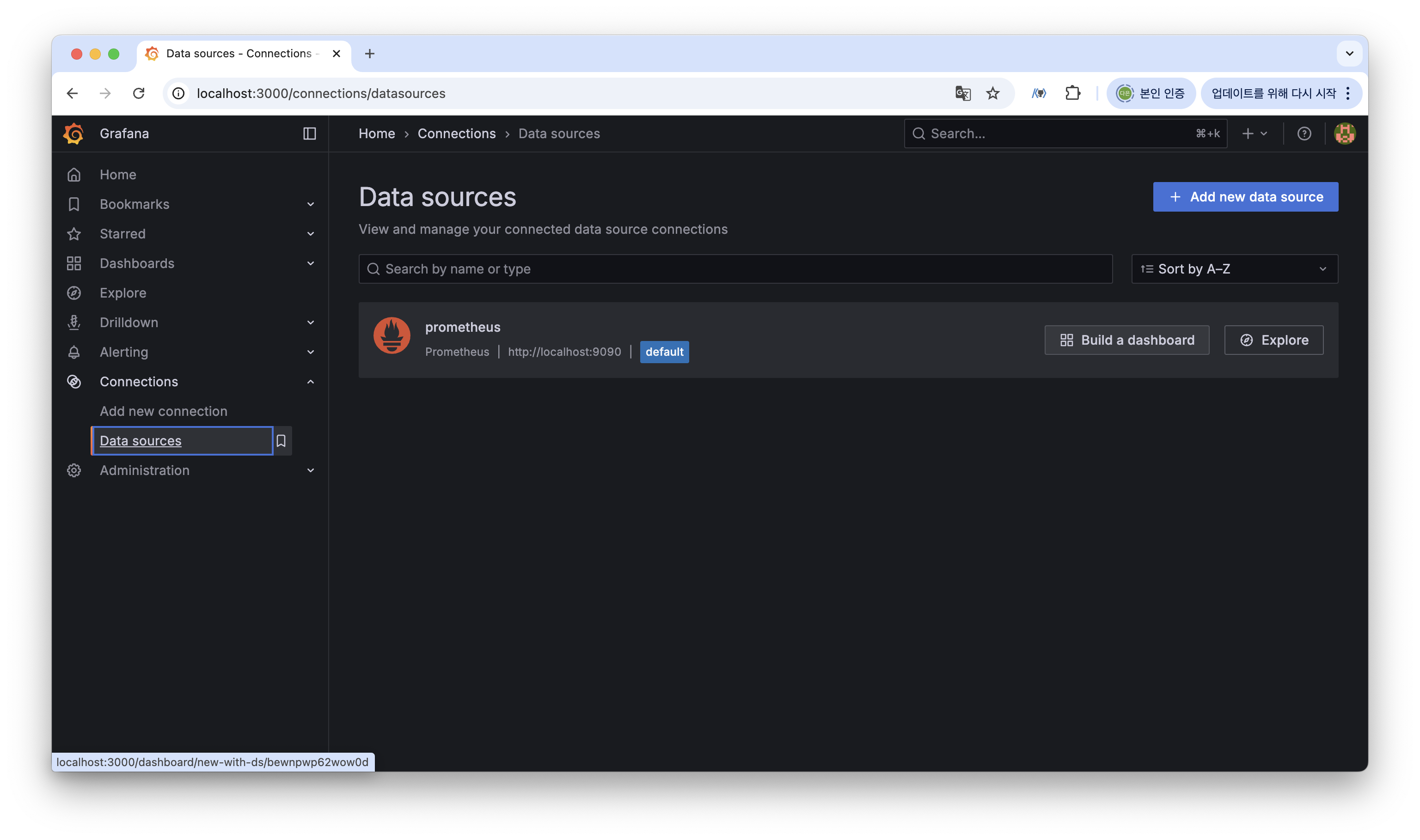Expand the Dashboards sidebar section
The width and height of the screenshot is (1420, 840).
(310, 264)
